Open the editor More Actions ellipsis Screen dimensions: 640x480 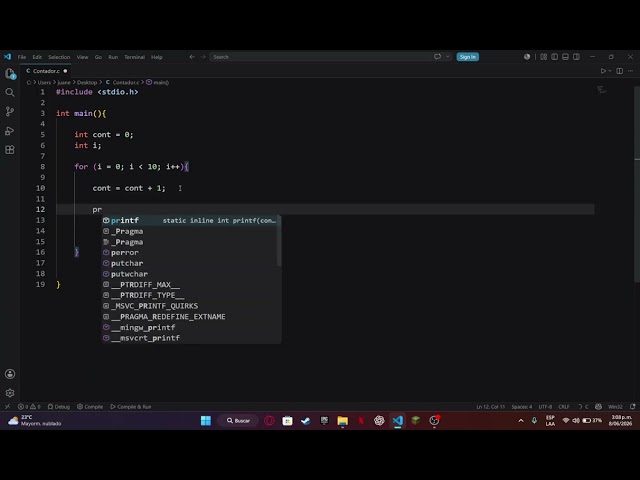click(631, 71)
